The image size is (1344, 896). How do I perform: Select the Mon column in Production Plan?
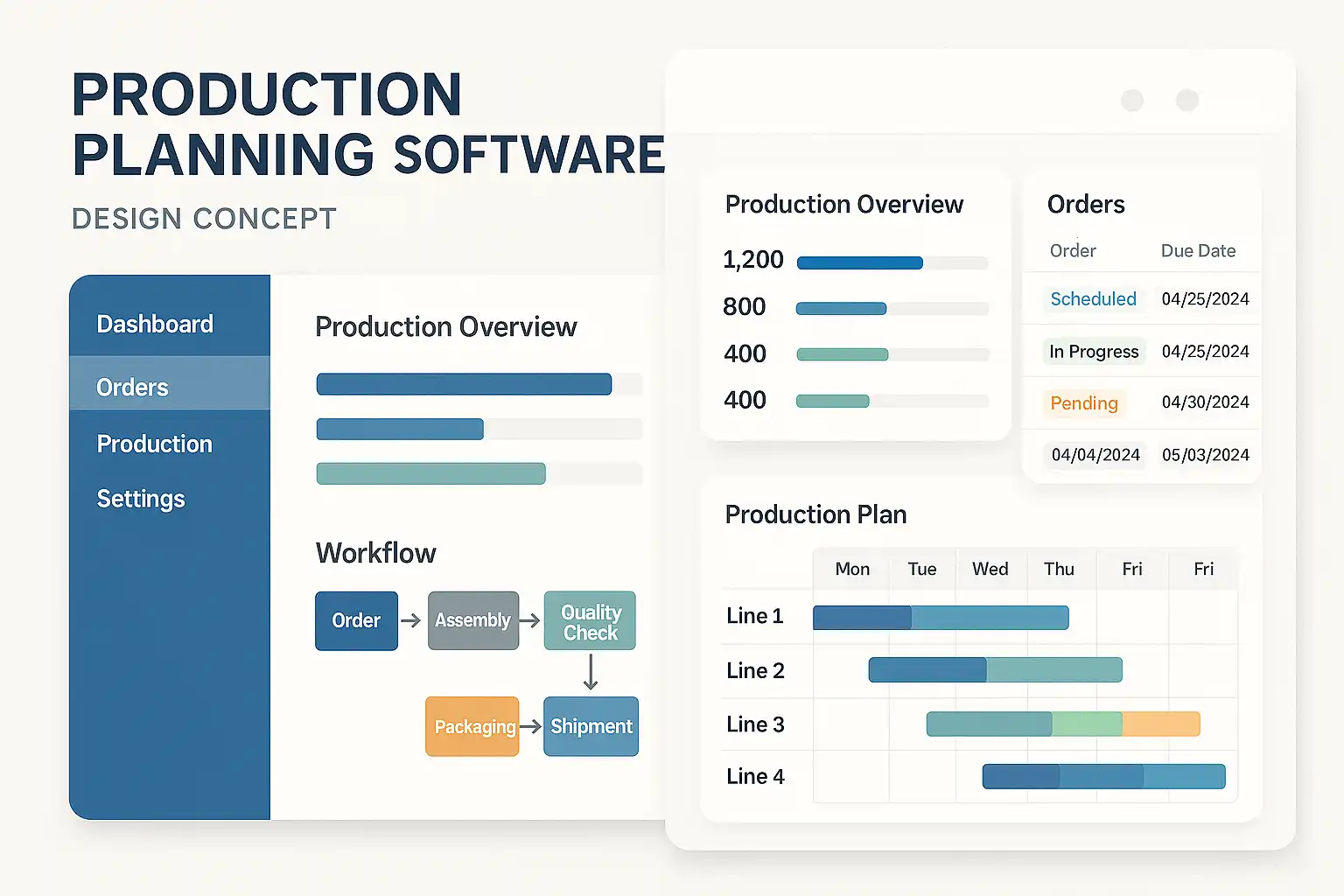(x=852, y=569)
